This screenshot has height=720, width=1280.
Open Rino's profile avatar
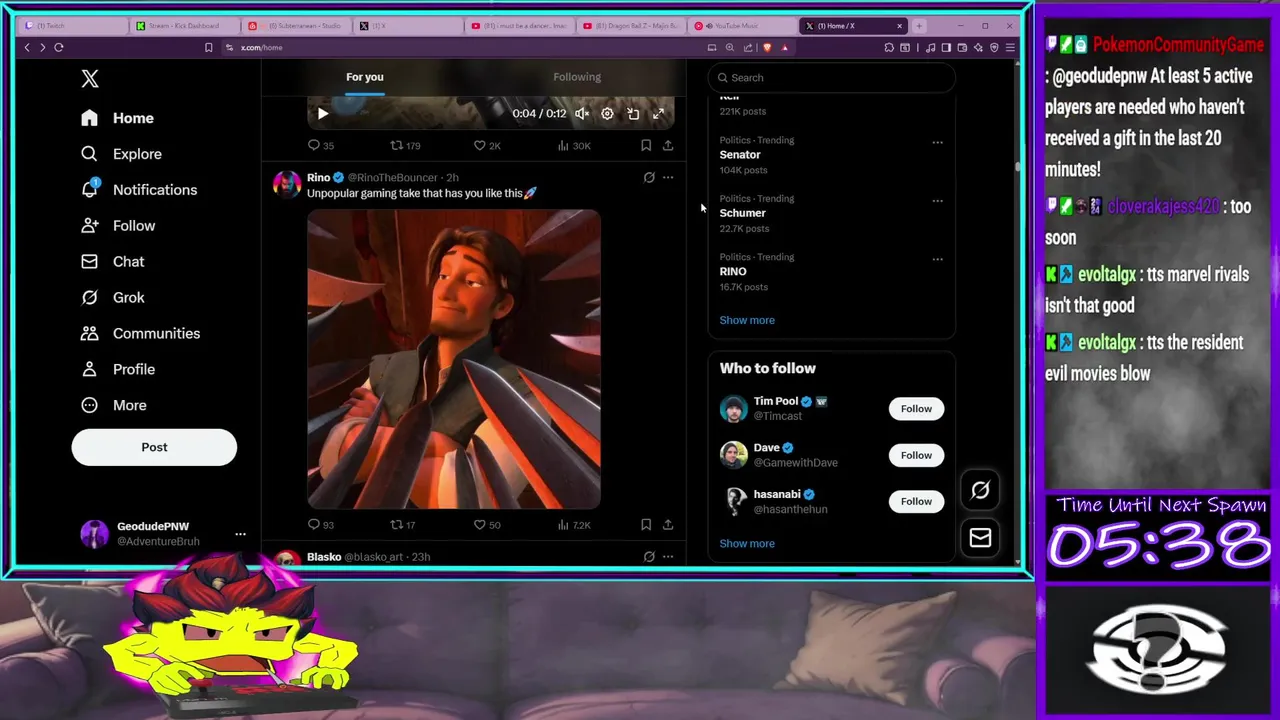pyautogui.click(x=287, y=184)
